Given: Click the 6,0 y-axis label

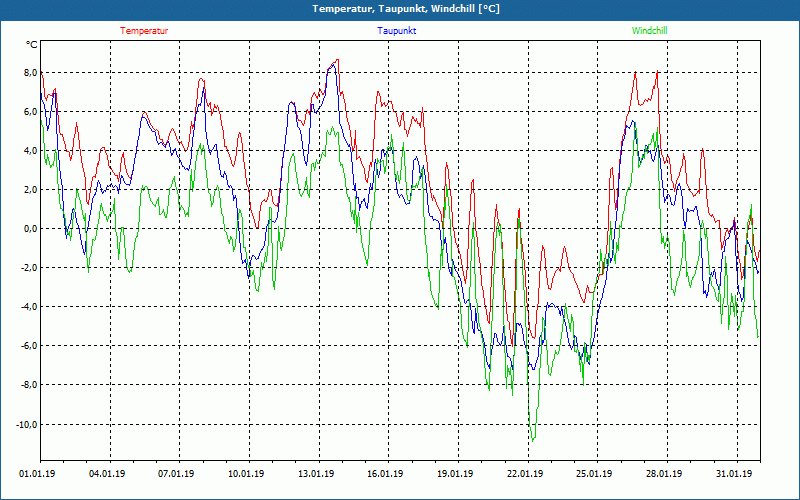Looking at the screenshot, I should point(31,112).
